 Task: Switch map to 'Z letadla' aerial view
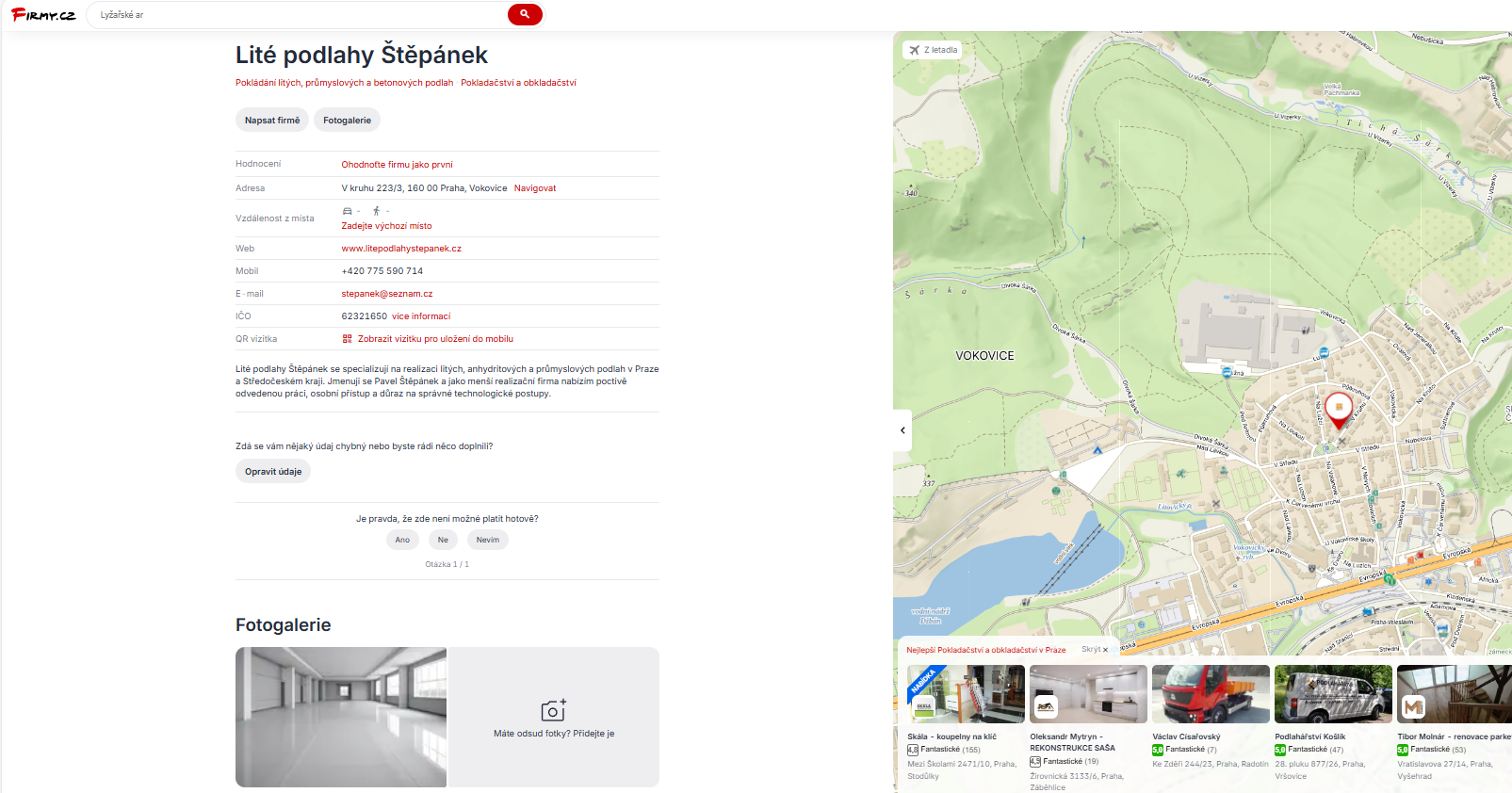pyautogui.click(x=933, y=50)
